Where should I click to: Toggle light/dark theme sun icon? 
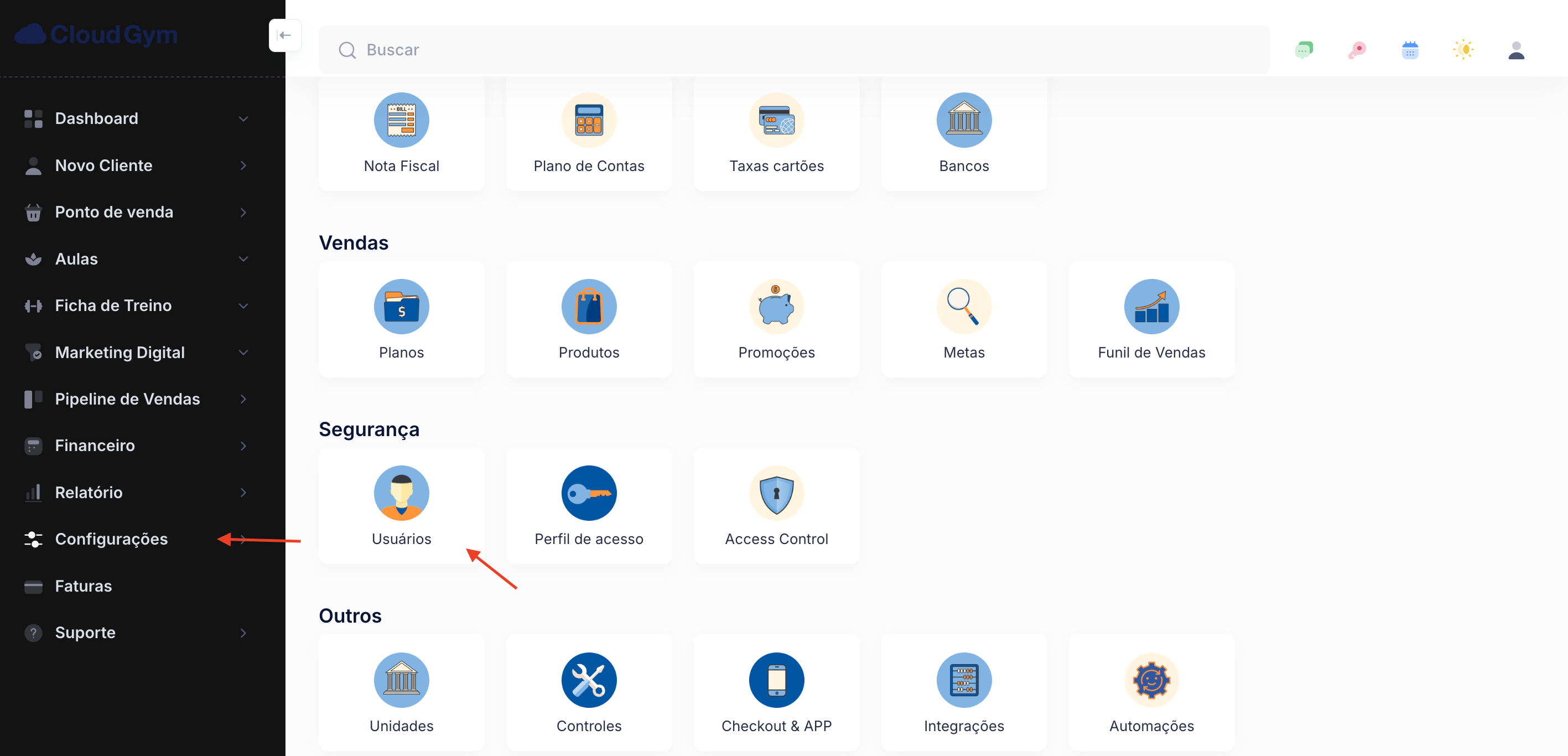click(x=1463, y=50)
